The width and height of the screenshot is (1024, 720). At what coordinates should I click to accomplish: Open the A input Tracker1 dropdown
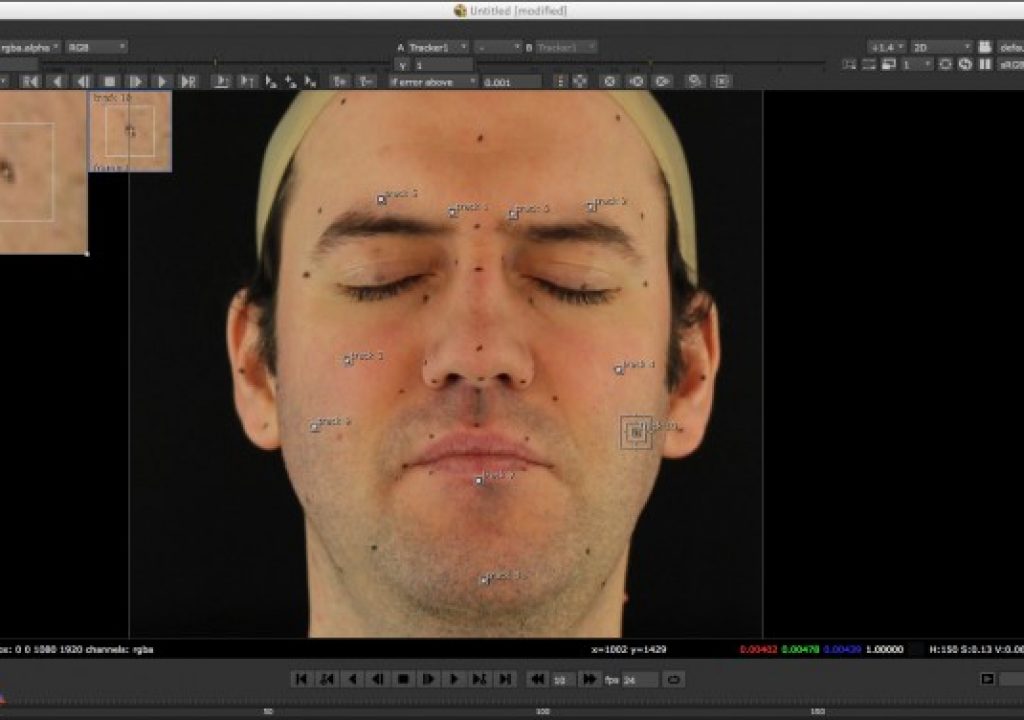(437, 47)
